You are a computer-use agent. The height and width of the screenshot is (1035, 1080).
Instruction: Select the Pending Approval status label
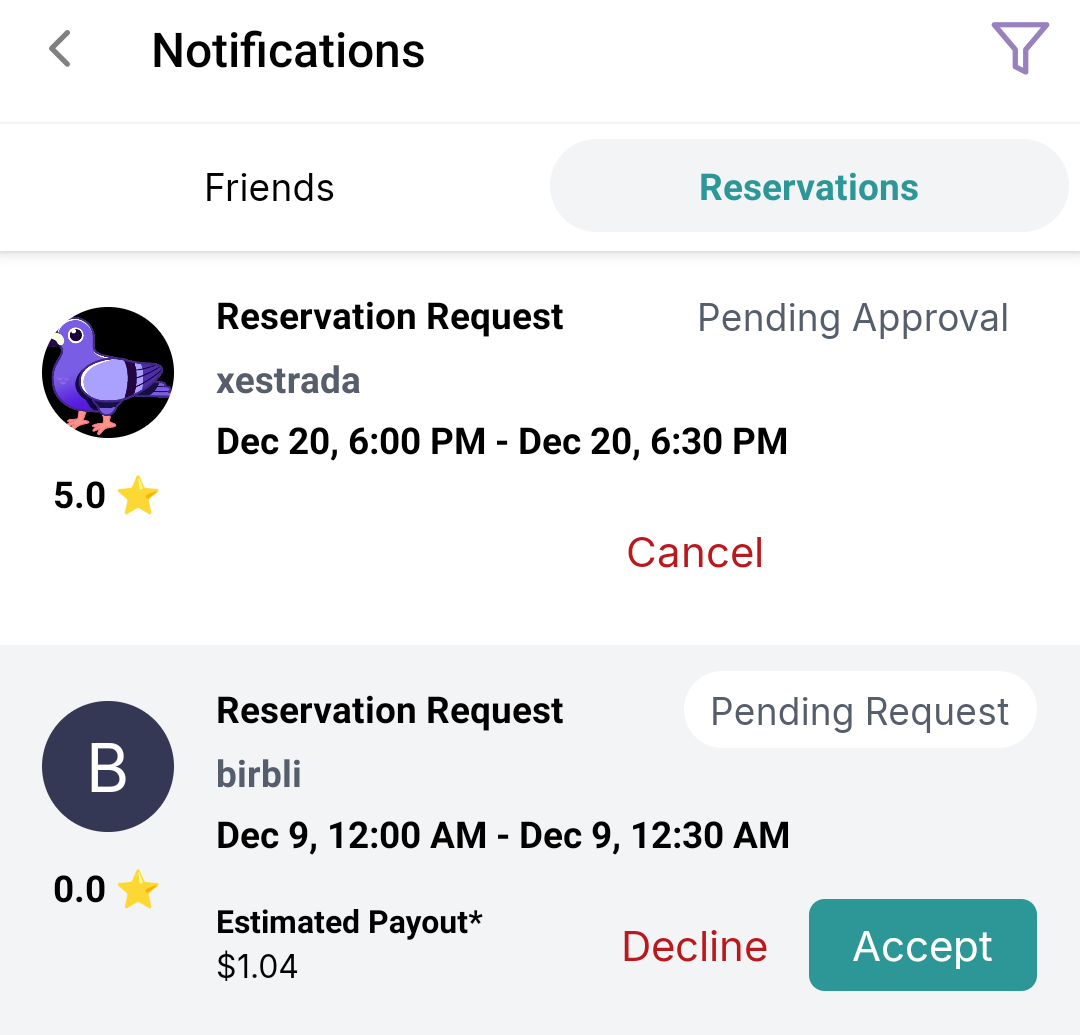click(x=852, y=317)
